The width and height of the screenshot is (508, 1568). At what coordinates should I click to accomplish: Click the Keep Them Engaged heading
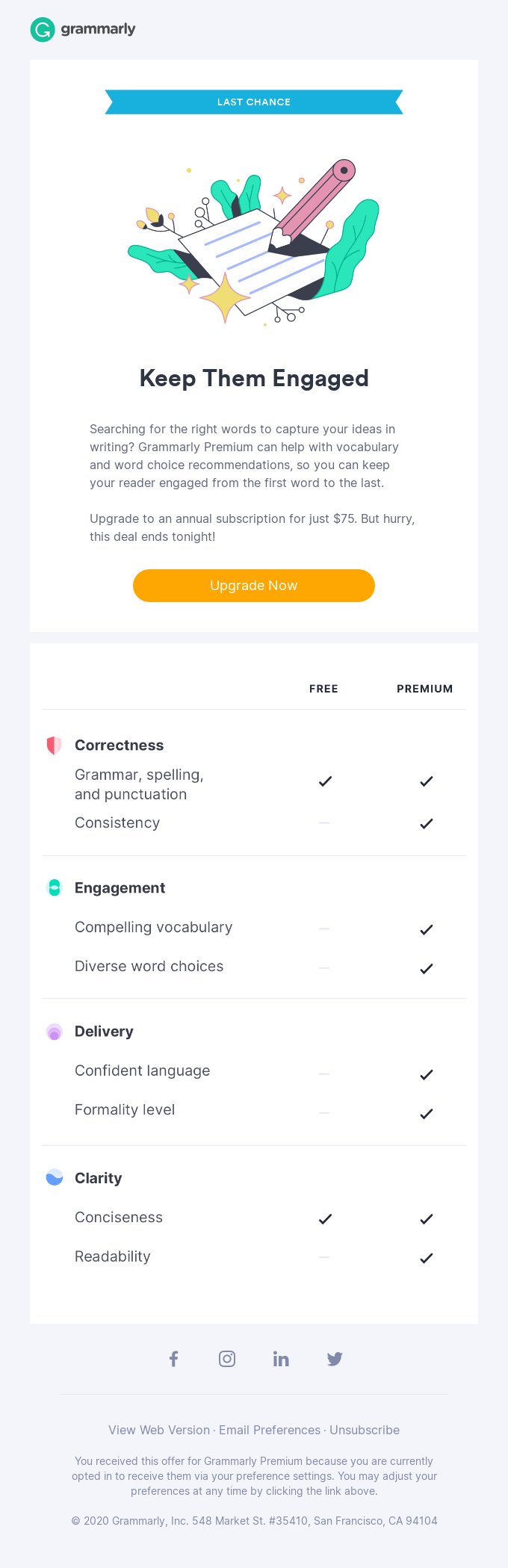coord(254,379)
